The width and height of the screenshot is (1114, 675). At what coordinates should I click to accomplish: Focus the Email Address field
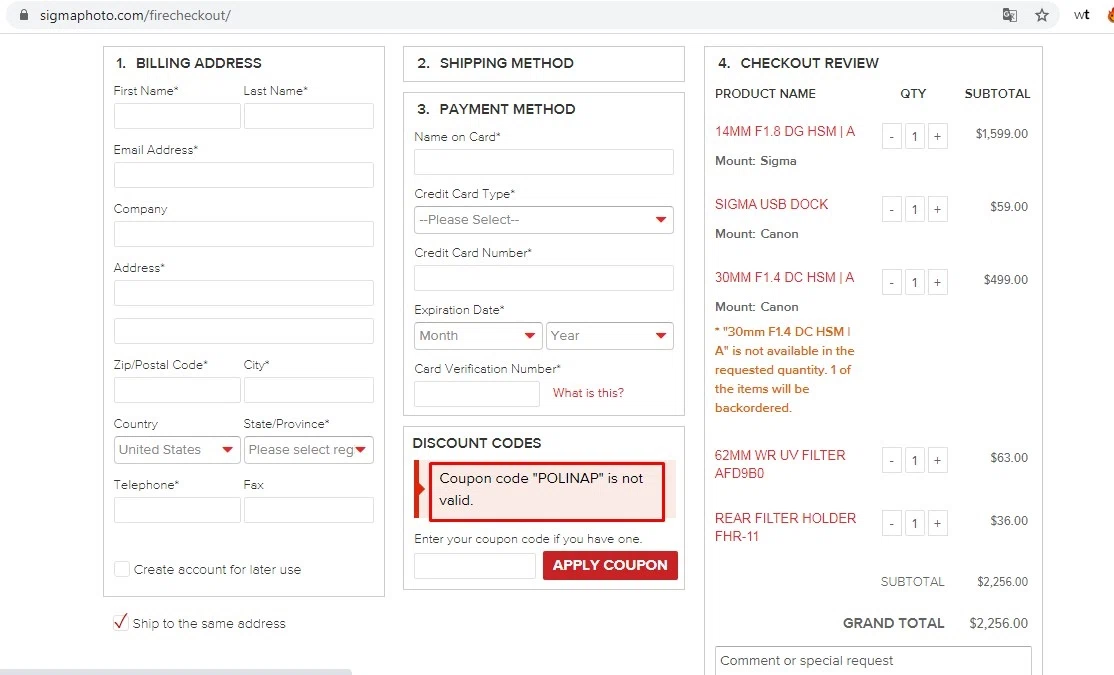244,176
